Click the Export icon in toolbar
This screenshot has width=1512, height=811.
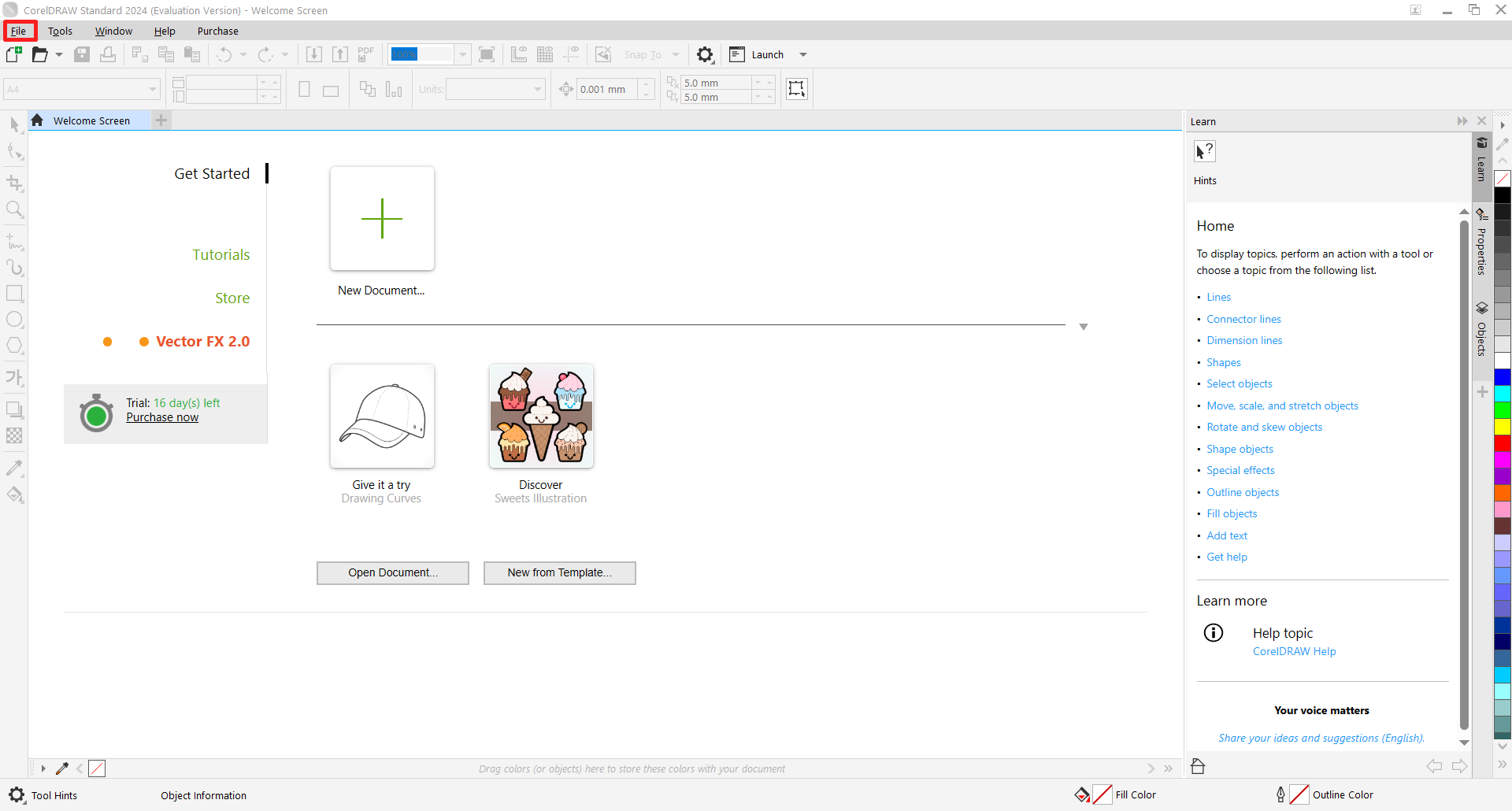339,54
